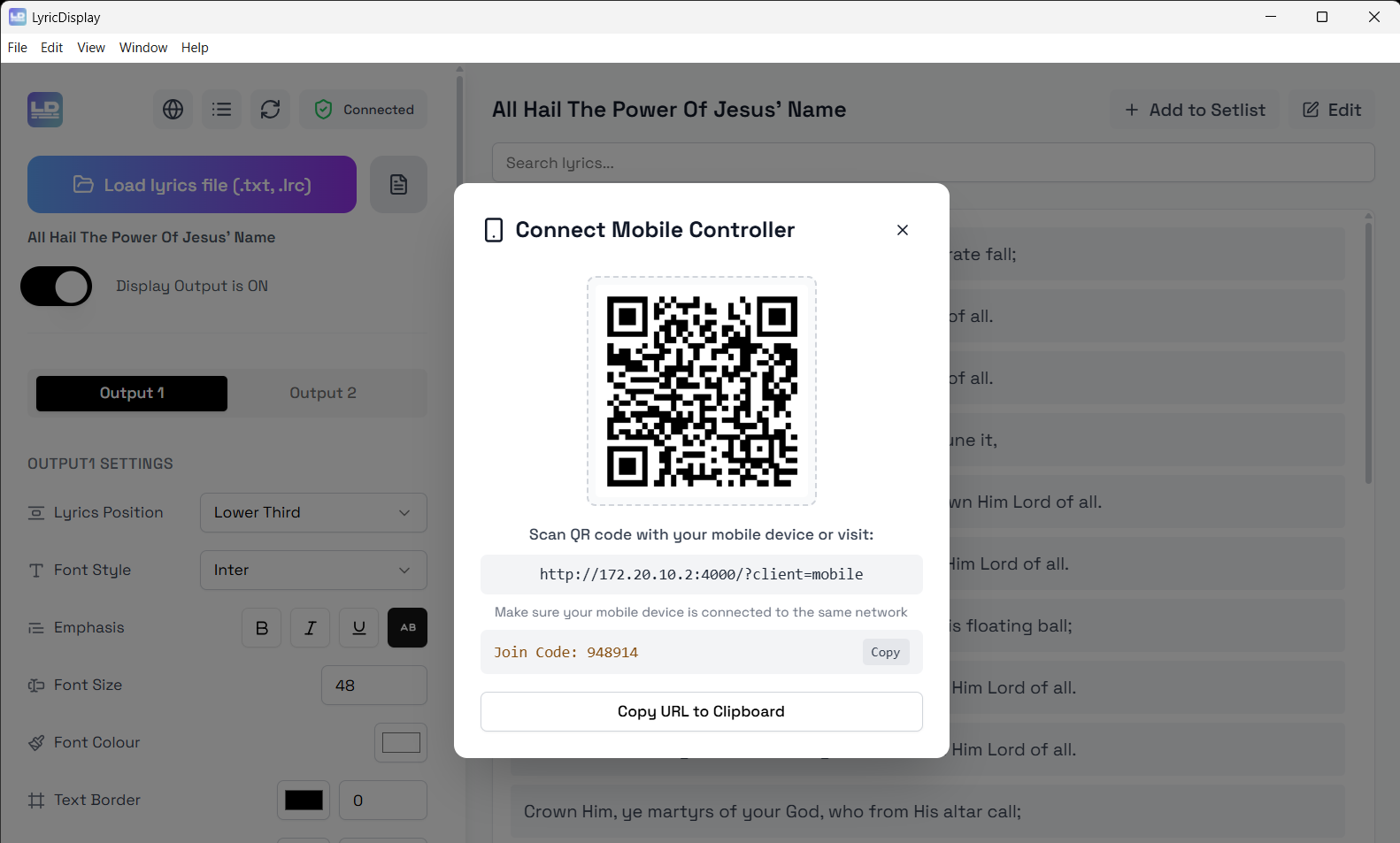This screenshot has height=843, width=1400.
Task: Toggle underline emphasis
Action: click(x=359, y=628)
